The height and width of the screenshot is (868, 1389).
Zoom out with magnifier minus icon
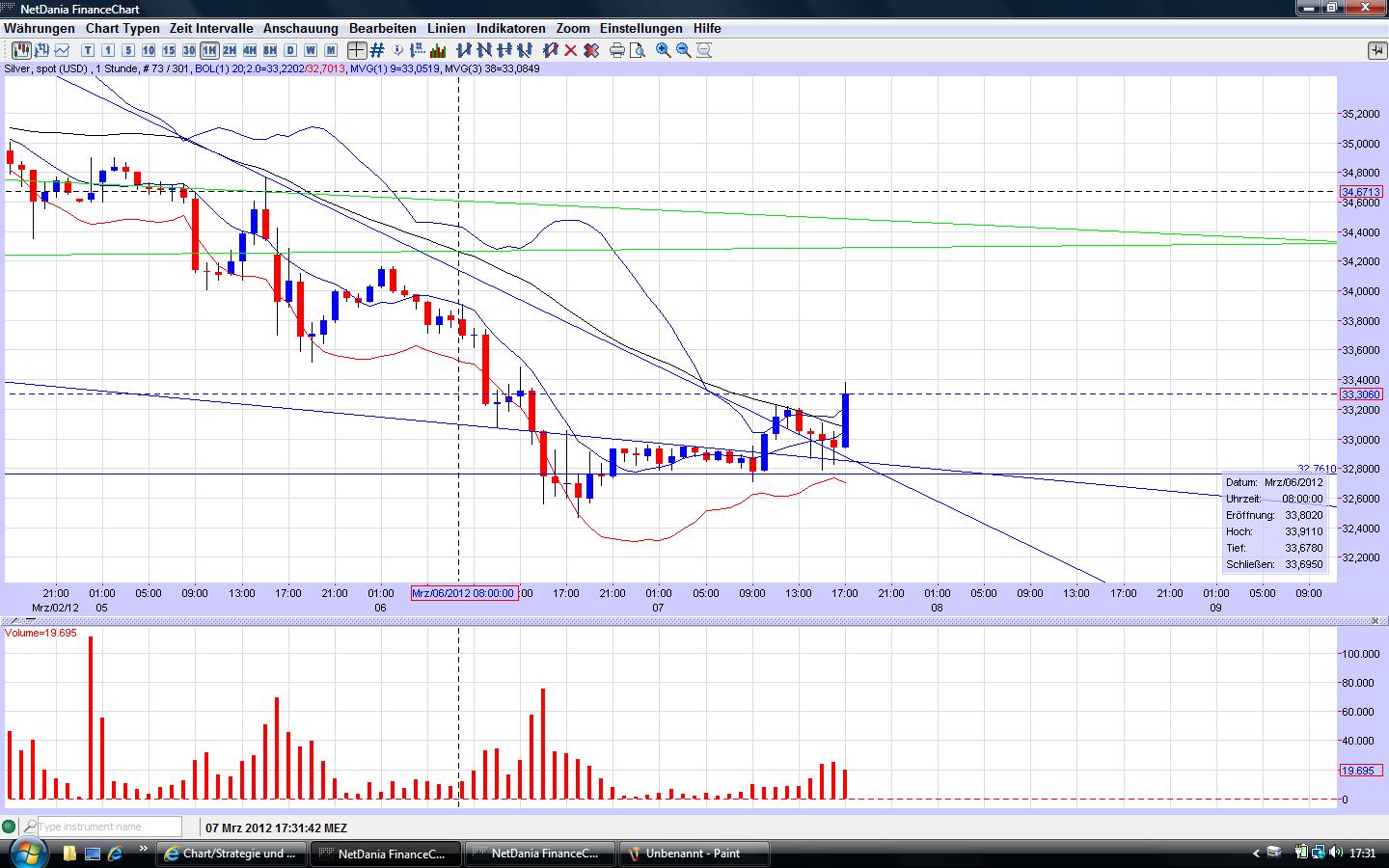(x=684, y=50)
